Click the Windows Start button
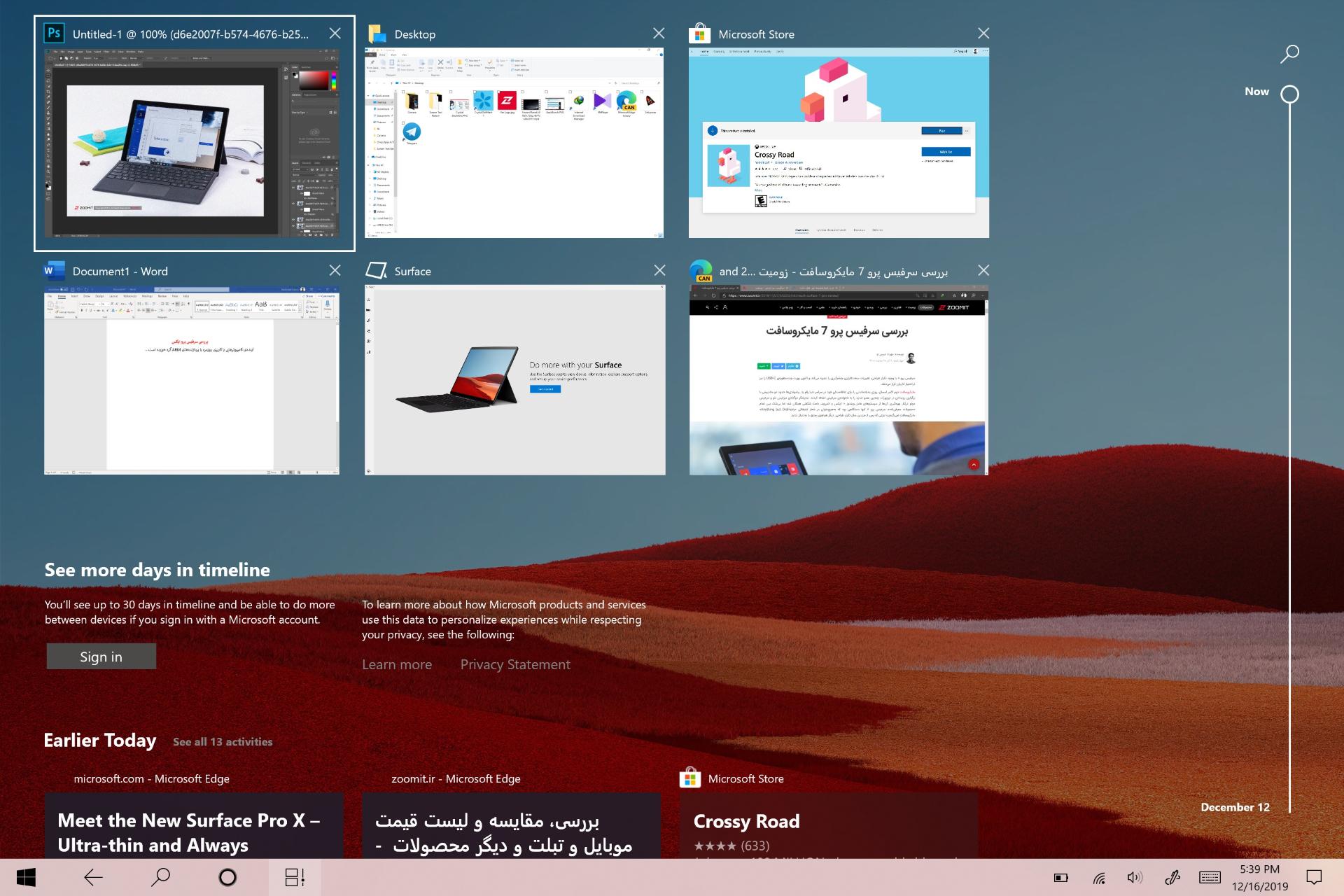The height and width of the screenshot is (896, 1344). (26, 877)
